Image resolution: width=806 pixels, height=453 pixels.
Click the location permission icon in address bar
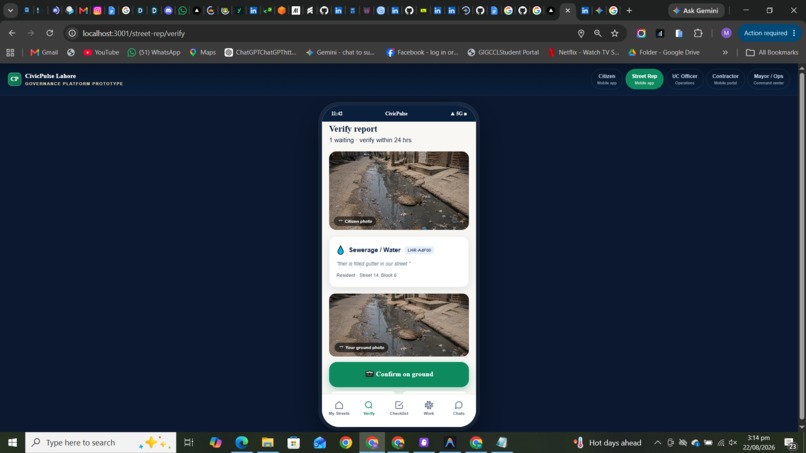click(581, 33)
